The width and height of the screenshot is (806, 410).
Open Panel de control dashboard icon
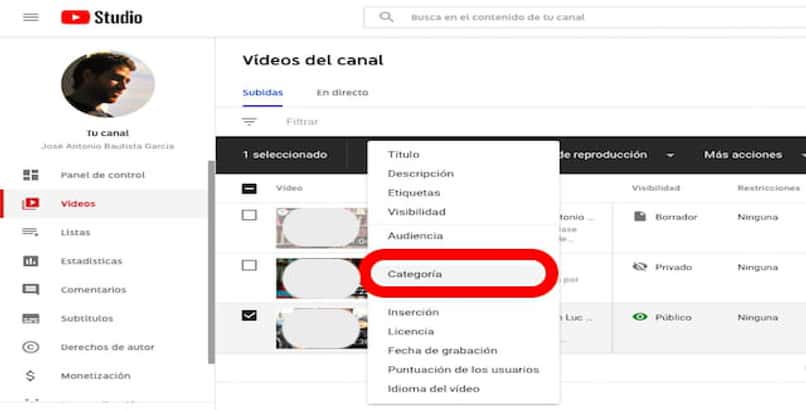pos(31,175)
